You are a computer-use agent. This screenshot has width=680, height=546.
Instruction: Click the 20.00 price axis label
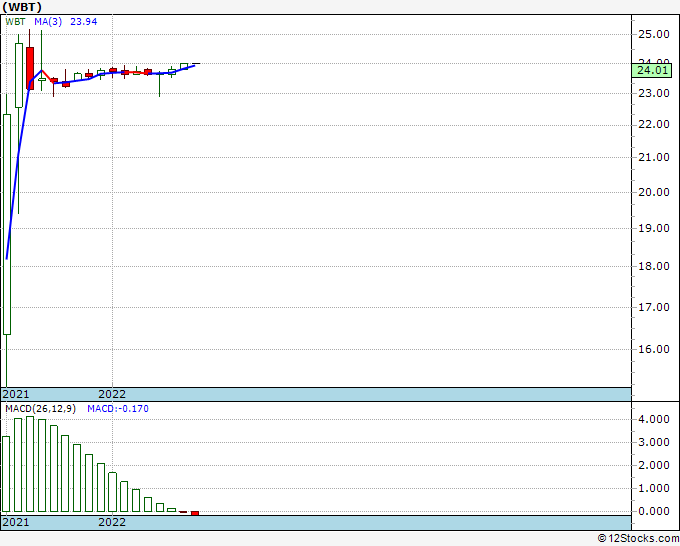point(654,192)
